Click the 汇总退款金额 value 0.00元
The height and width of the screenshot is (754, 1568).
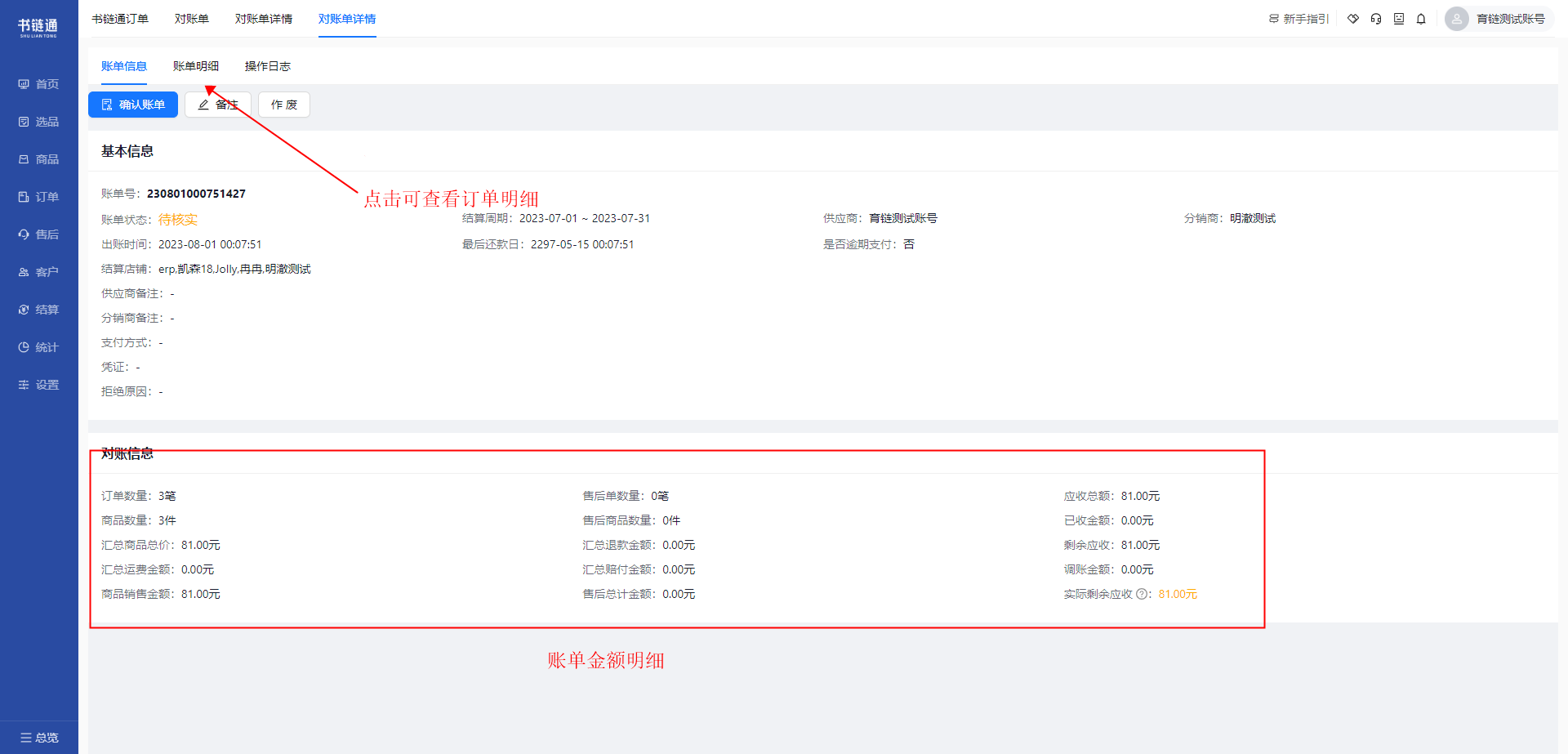pyautogui.click(x=679, y=545)
